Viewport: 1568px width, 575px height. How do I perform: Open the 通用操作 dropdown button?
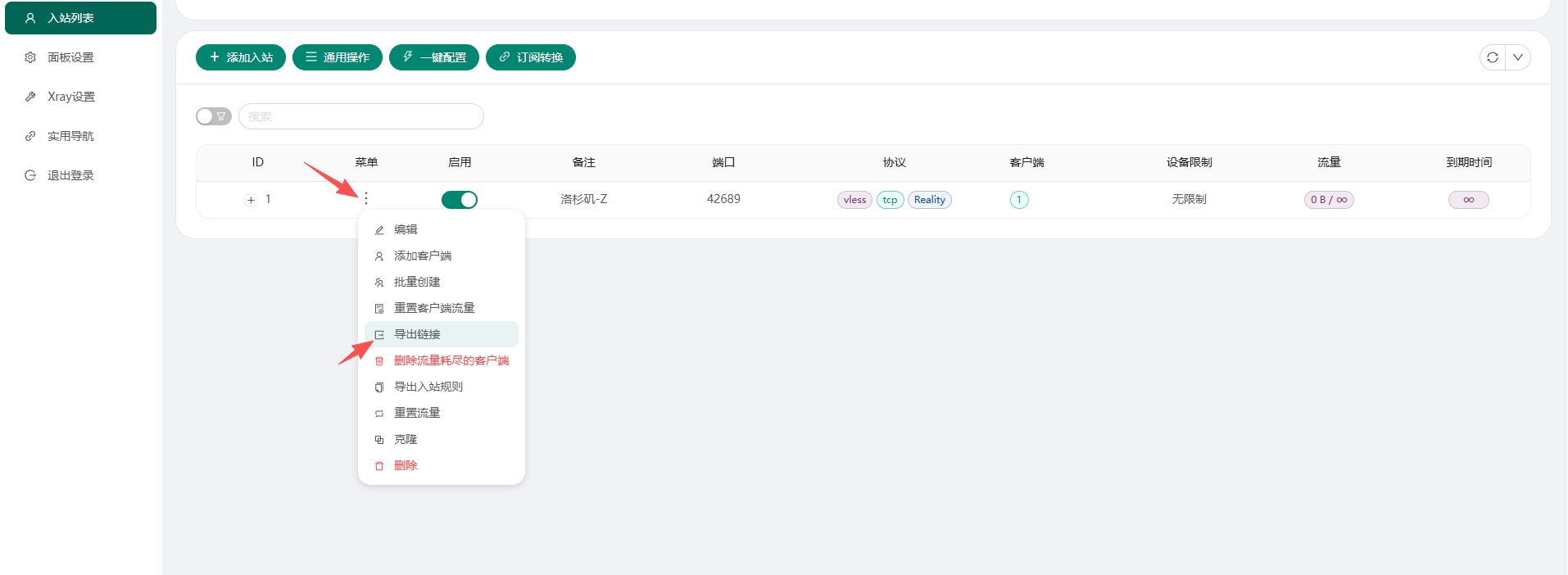point(338,57)
